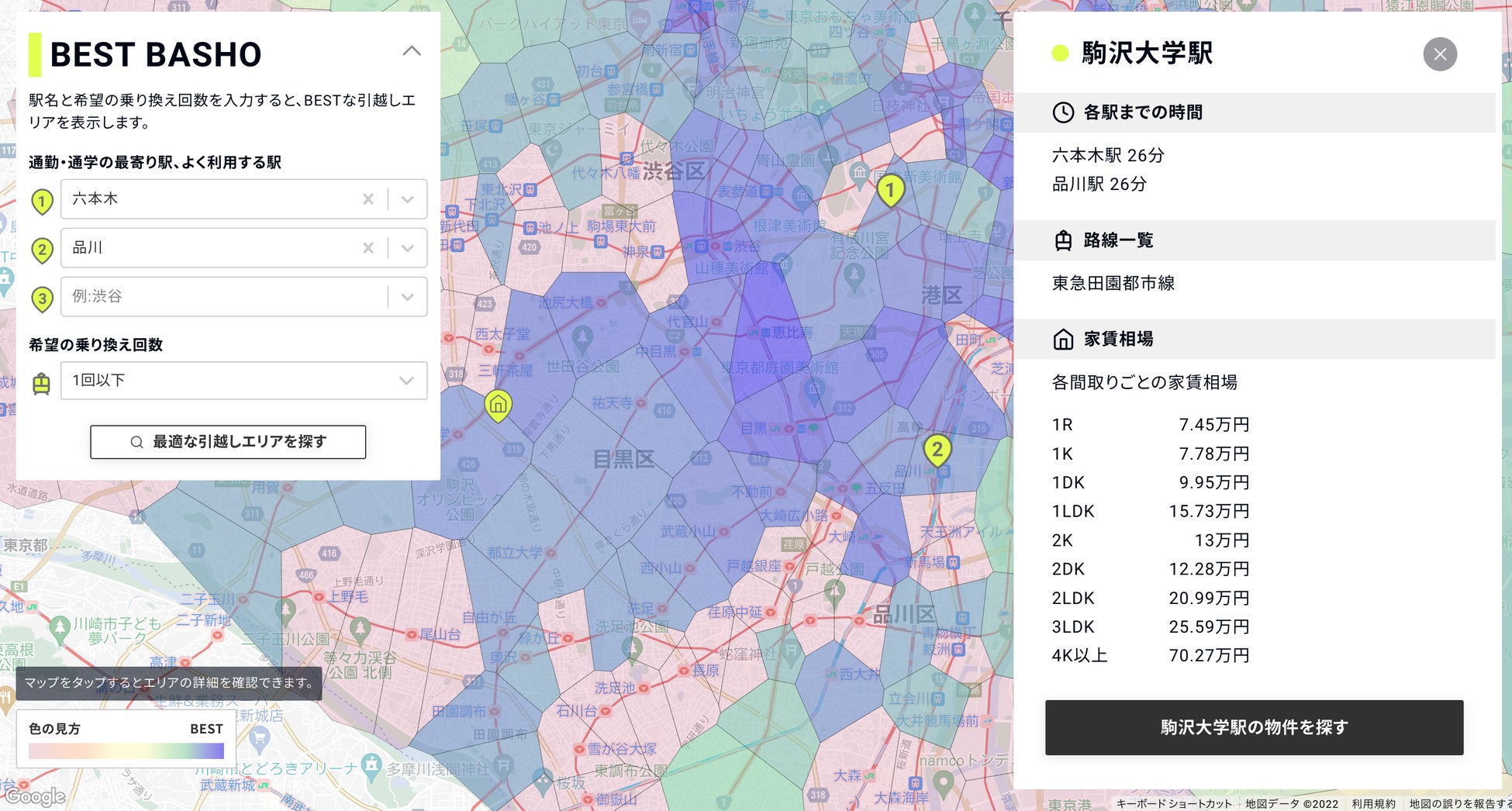The width and height of the screenshot is (1512, 811).
Task: Open the 六本木 station dropdown arrow
Action: point(408,199)
